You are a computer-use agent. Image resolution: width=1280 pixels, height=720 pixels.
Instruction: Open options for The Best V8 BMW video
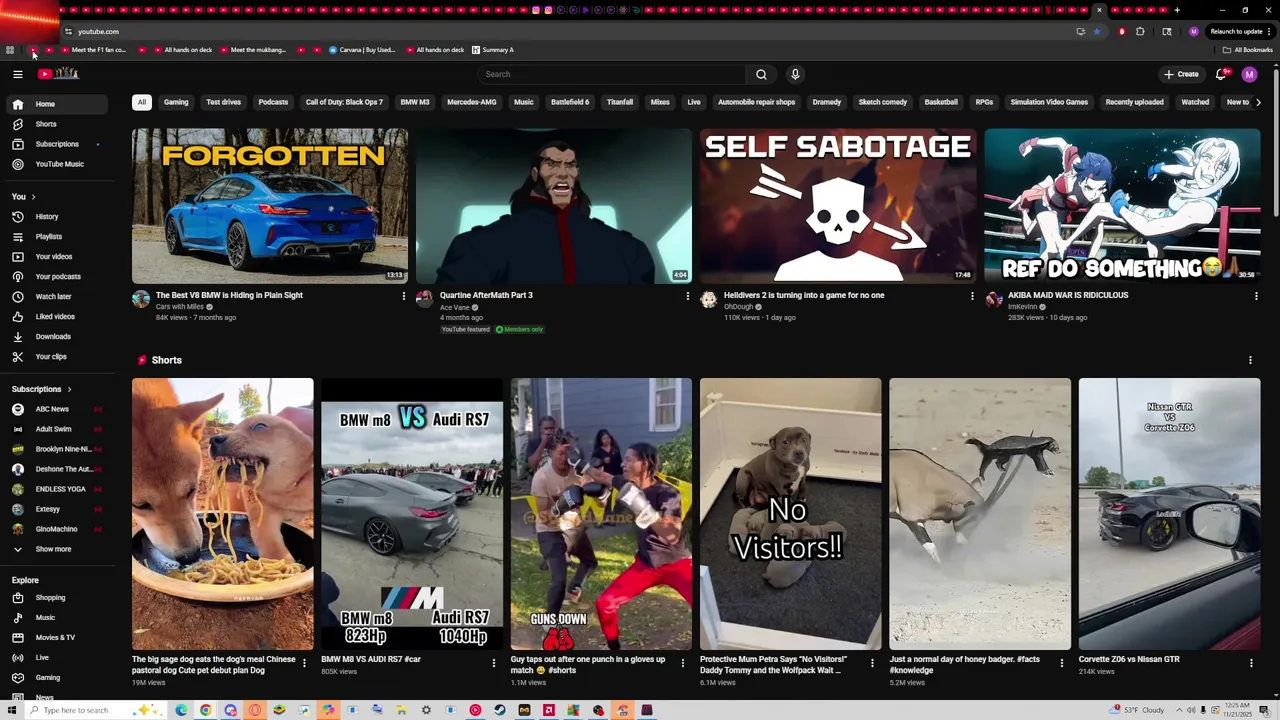[404, 296]
